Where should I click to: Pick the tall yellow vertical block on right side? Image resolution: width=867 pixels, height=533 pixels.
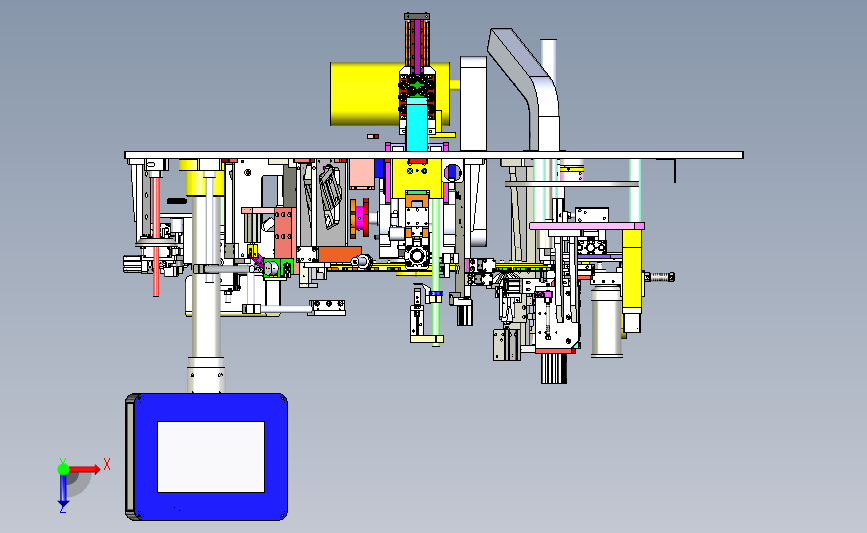pyautogui.click(x=632, y=268)
